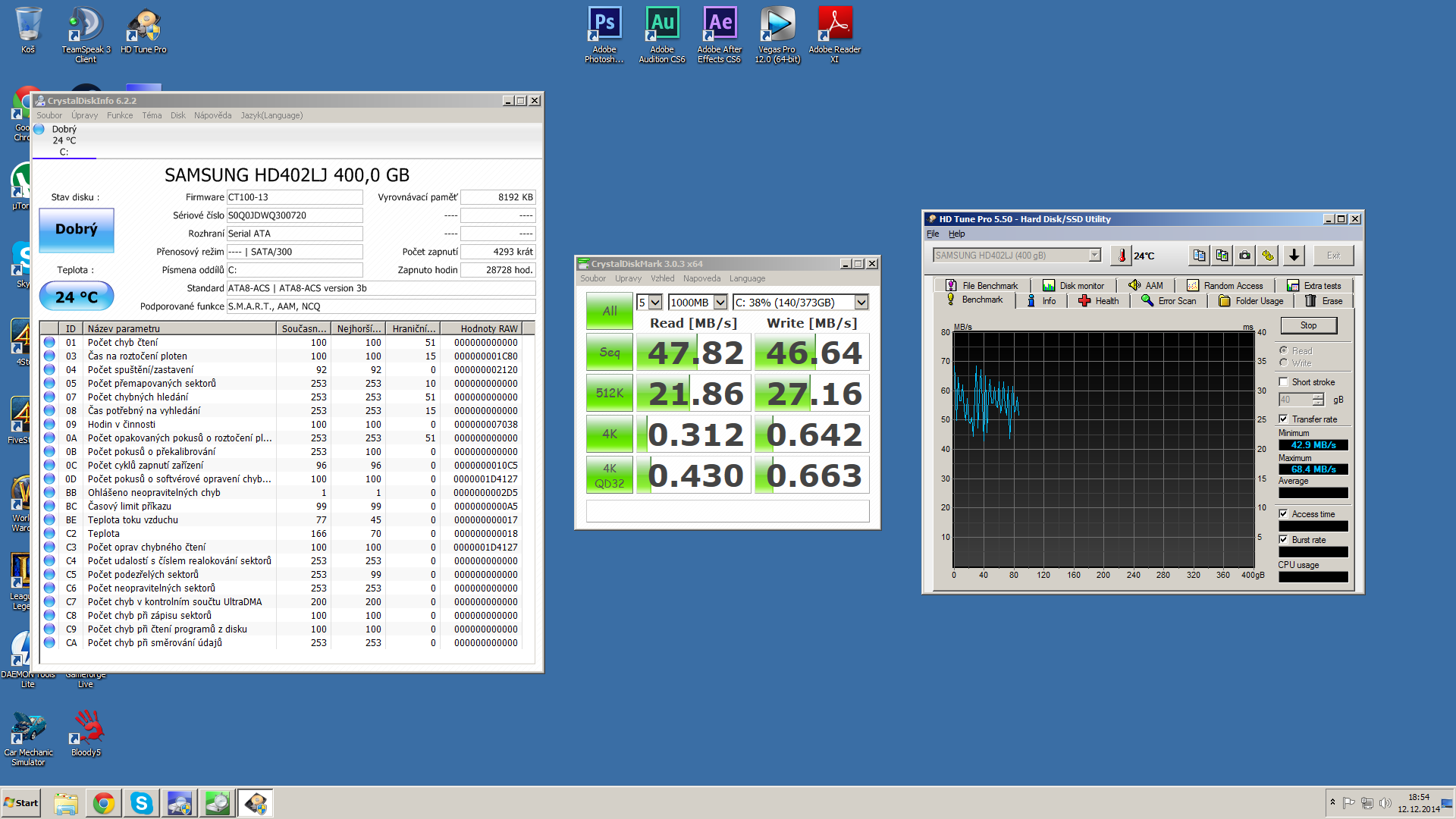Enable the Short stroke checkbox
The width and height of the screenshot is (1456, 819).
point(1283,382)
